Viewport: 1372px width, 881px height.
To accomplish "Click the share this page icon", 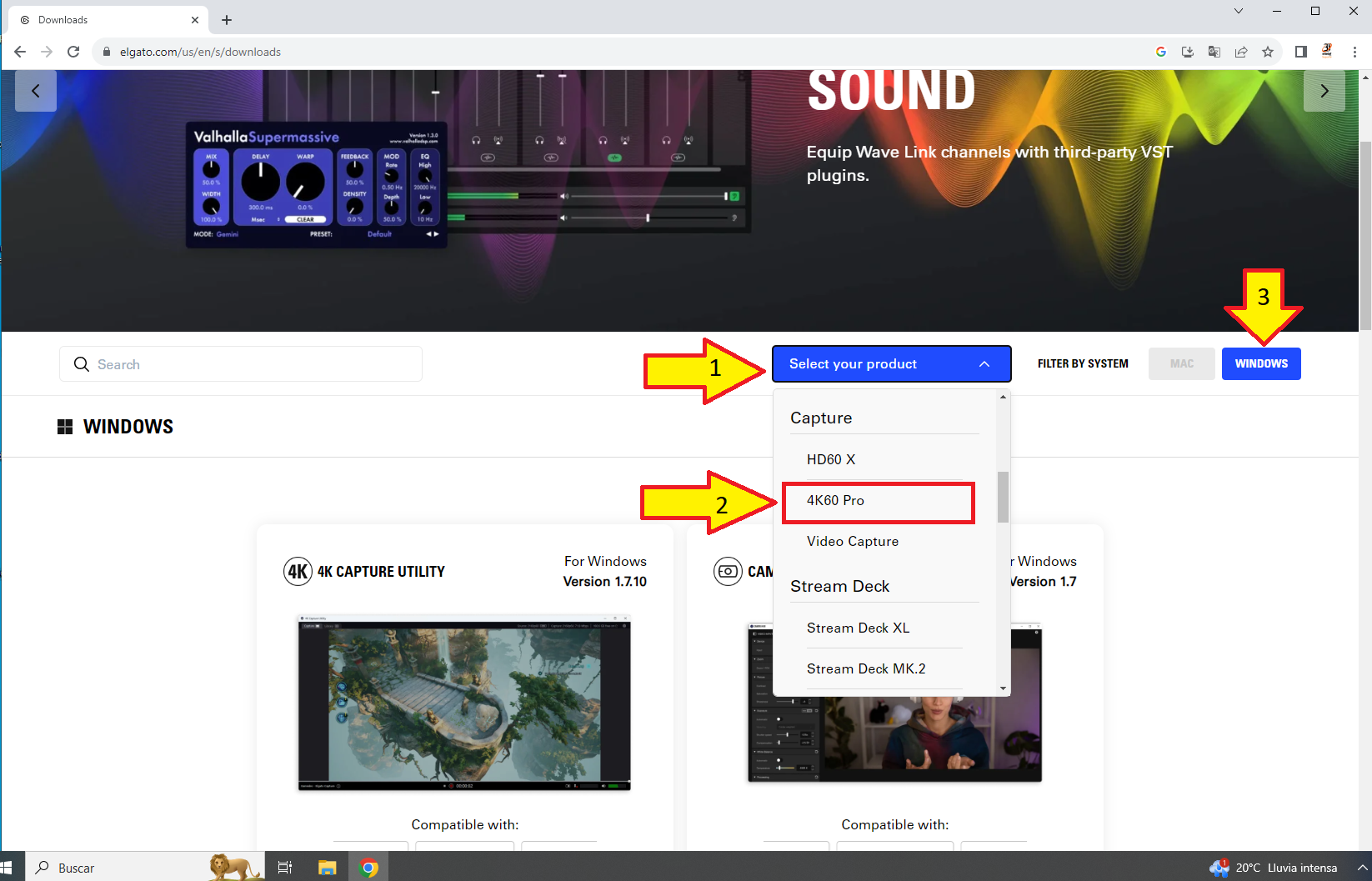I will (1241, 52).
